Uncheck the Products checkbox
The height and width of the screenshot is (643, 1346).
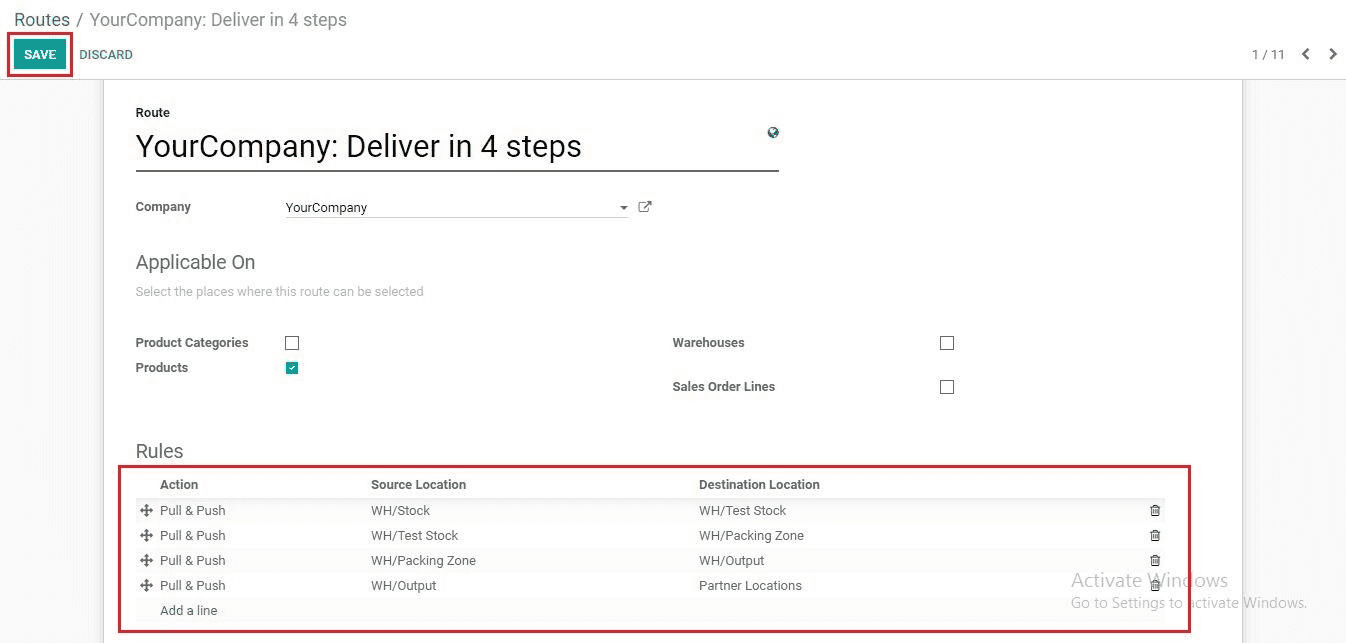click(292, 368)
